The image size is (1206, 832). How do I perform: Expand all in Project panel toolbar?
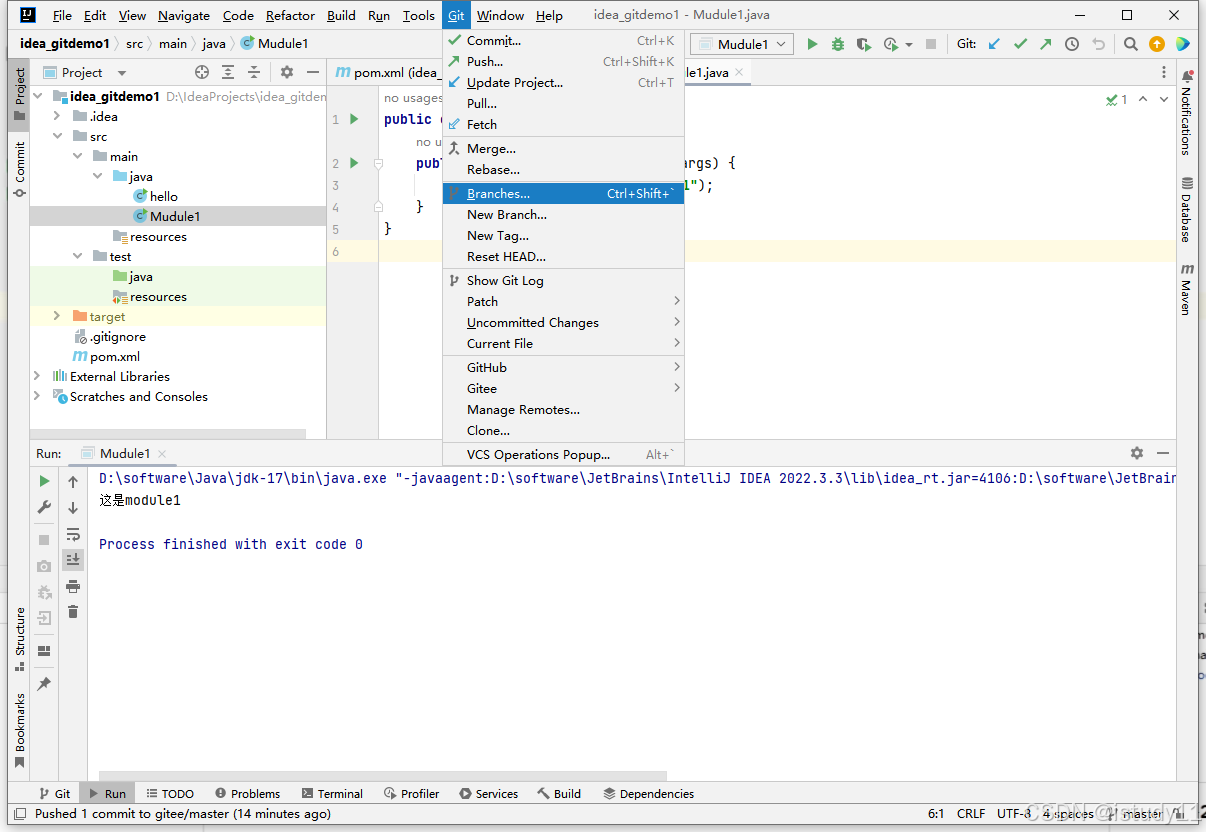click(x=228, y=72)
